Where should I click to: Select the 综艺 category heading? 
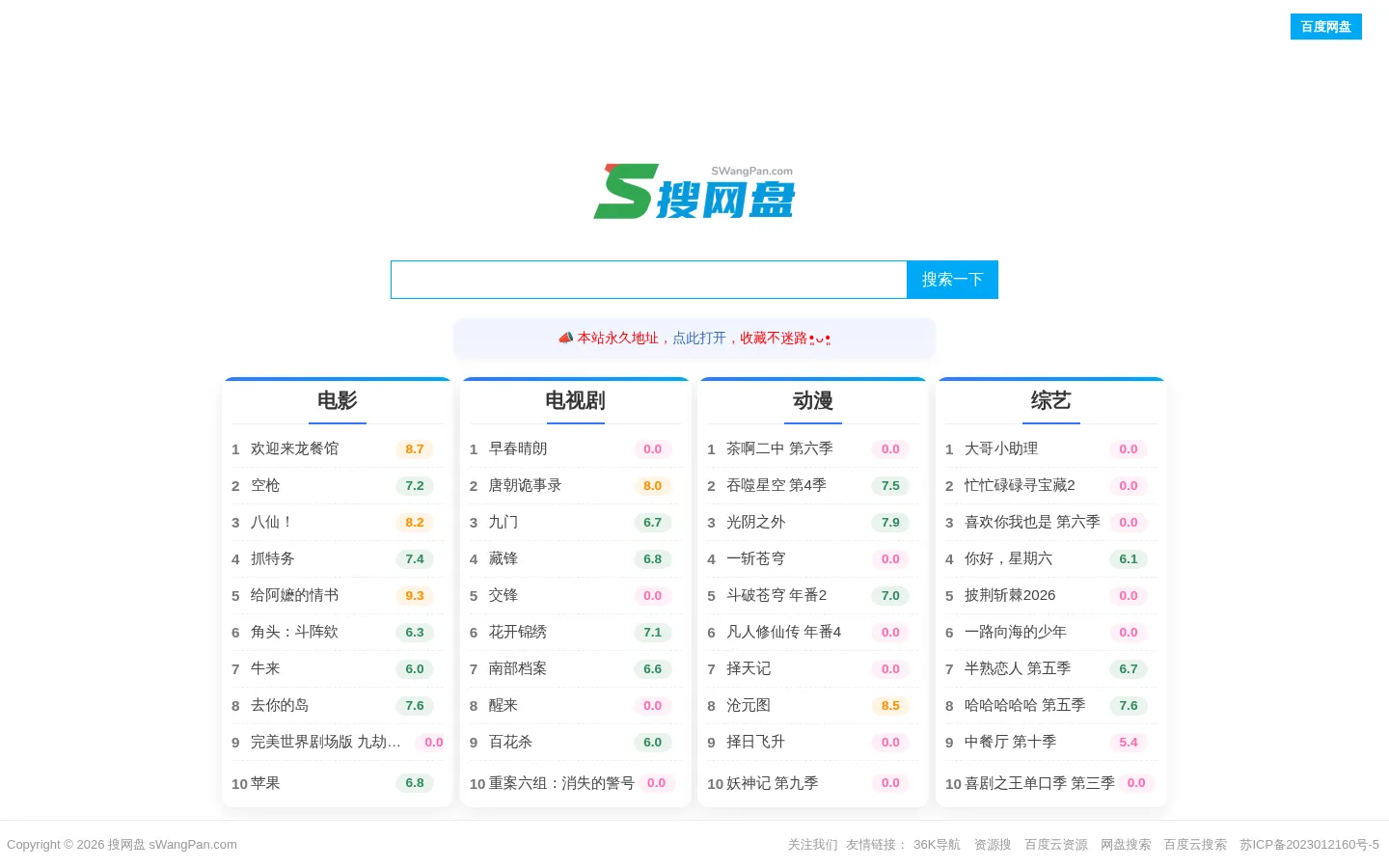point(1051,400)
